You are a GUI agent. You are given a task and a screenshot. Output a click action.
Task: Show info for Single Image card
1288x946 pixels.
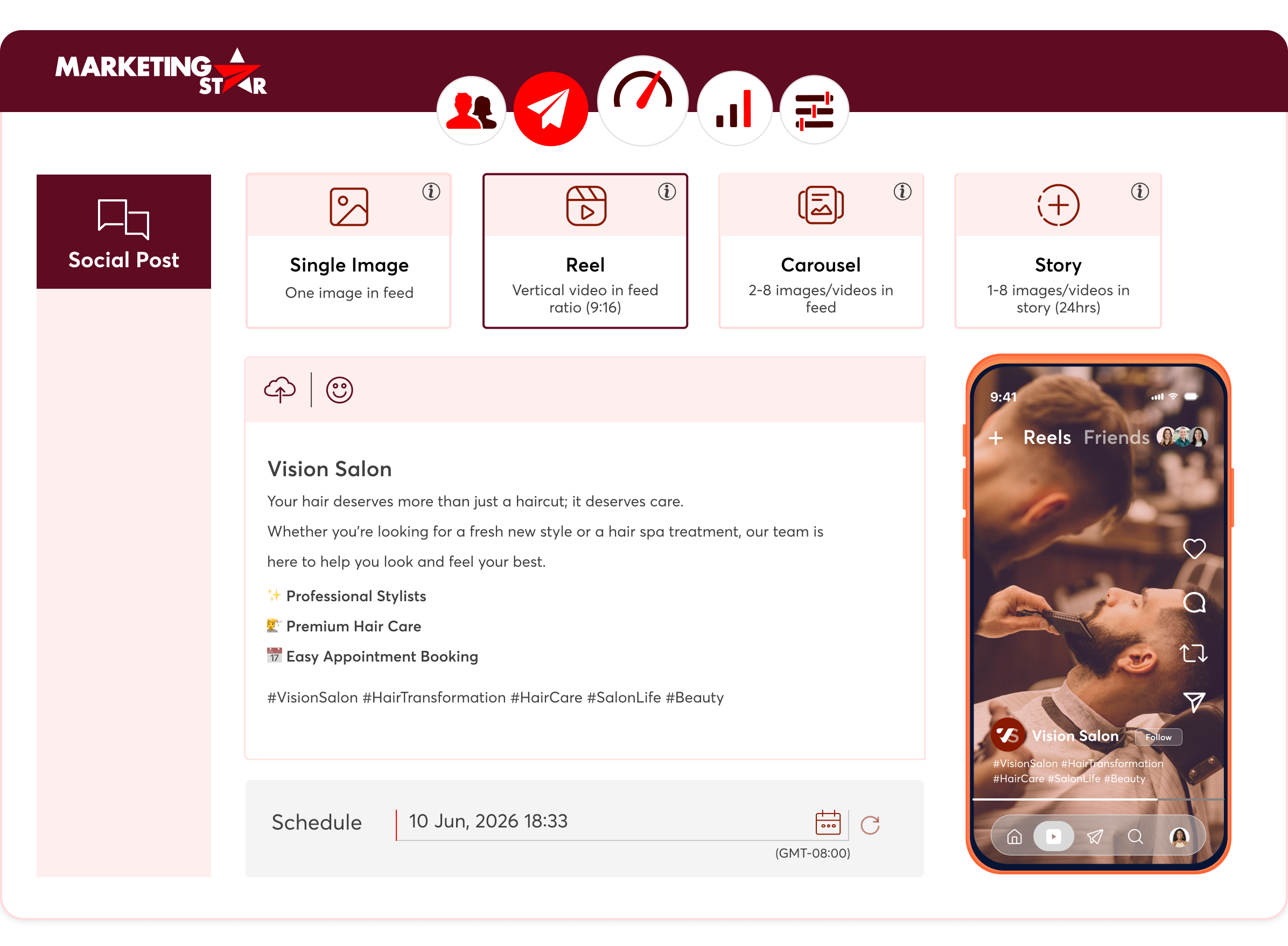click(x=431, y=191)
